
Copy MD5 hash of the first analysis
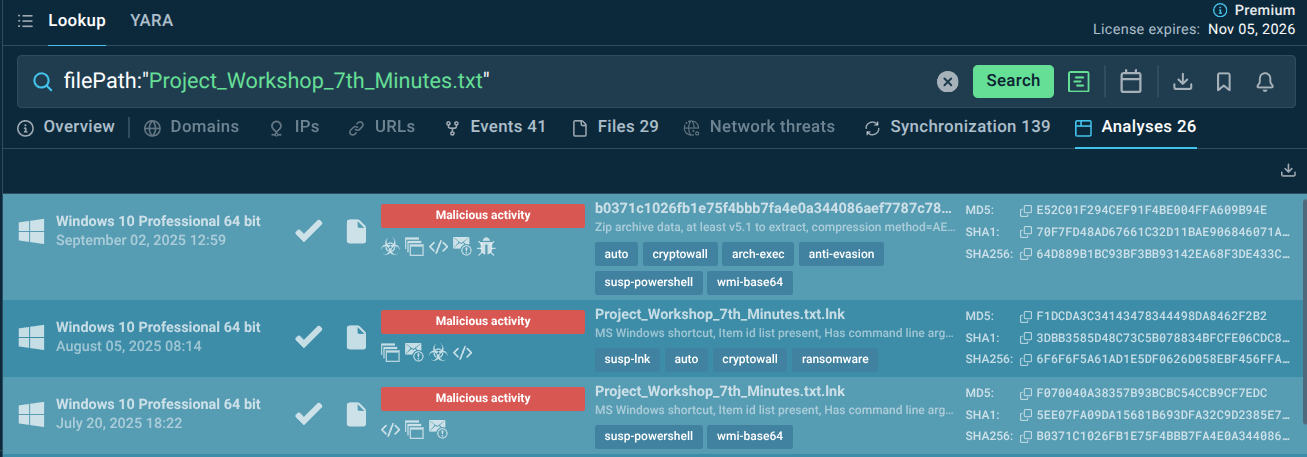click(1025, 210)
